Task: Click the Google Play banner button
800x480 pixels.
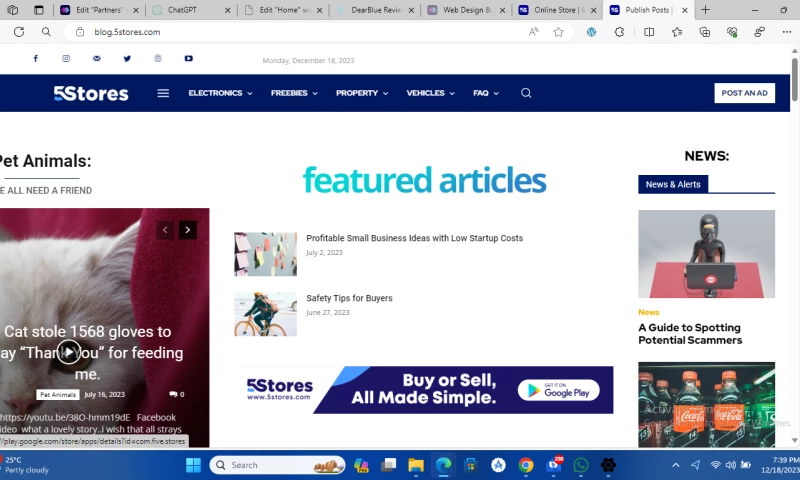Action: pyautogui.click(x=558, y=390)
